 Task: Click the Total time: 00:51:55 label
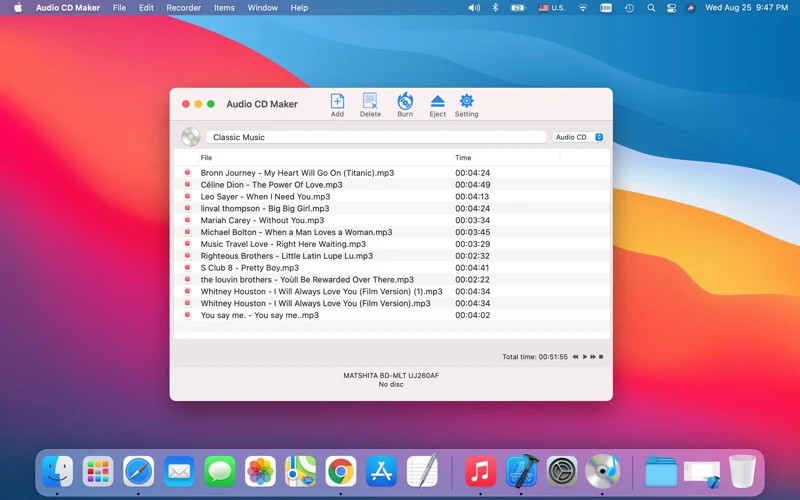coord(535,357)
